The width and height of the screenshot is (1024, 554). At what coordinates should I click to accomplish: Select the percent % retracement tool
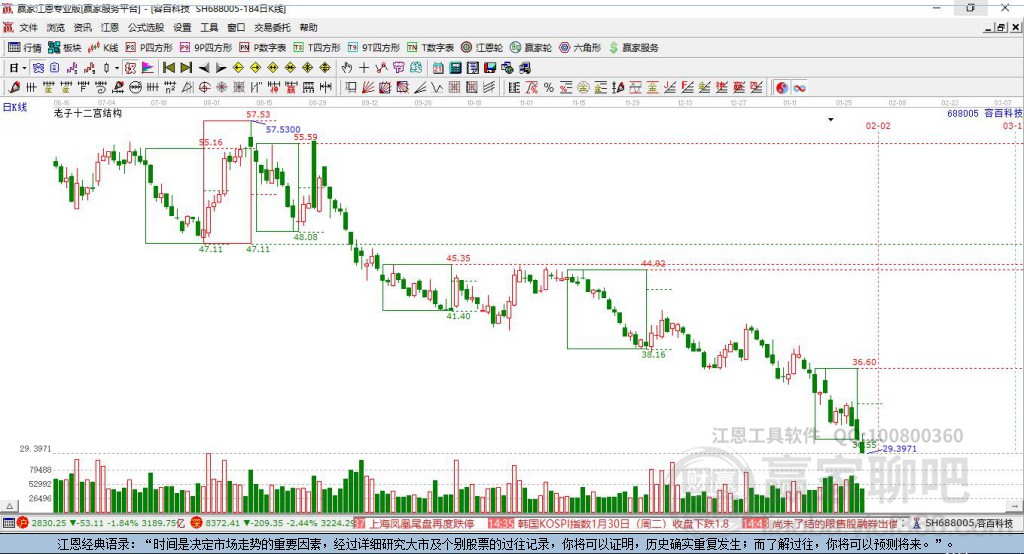[x=549, y=87]
